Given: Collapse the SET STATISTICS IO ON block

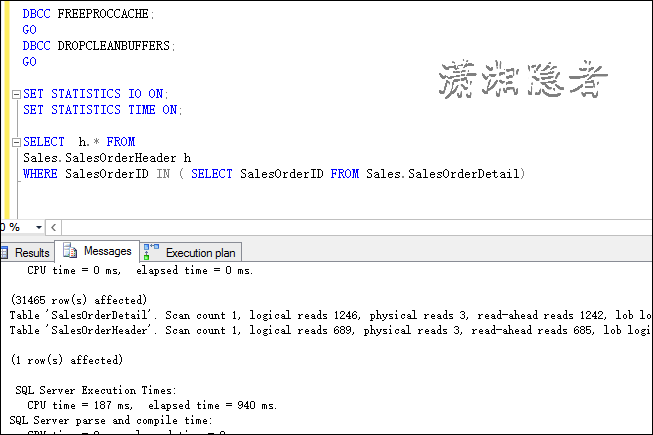Looking at the screenshot, I should pyautogui.click(x=16, y=94).
